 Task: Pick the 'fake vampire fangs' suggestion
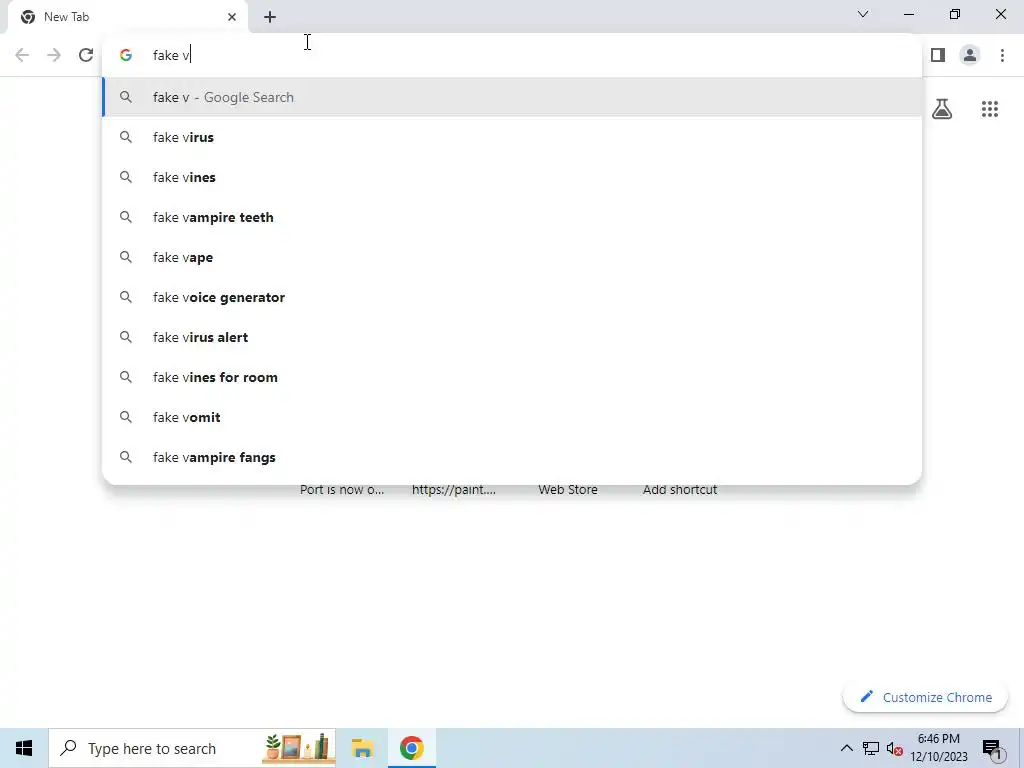[512, 457]
